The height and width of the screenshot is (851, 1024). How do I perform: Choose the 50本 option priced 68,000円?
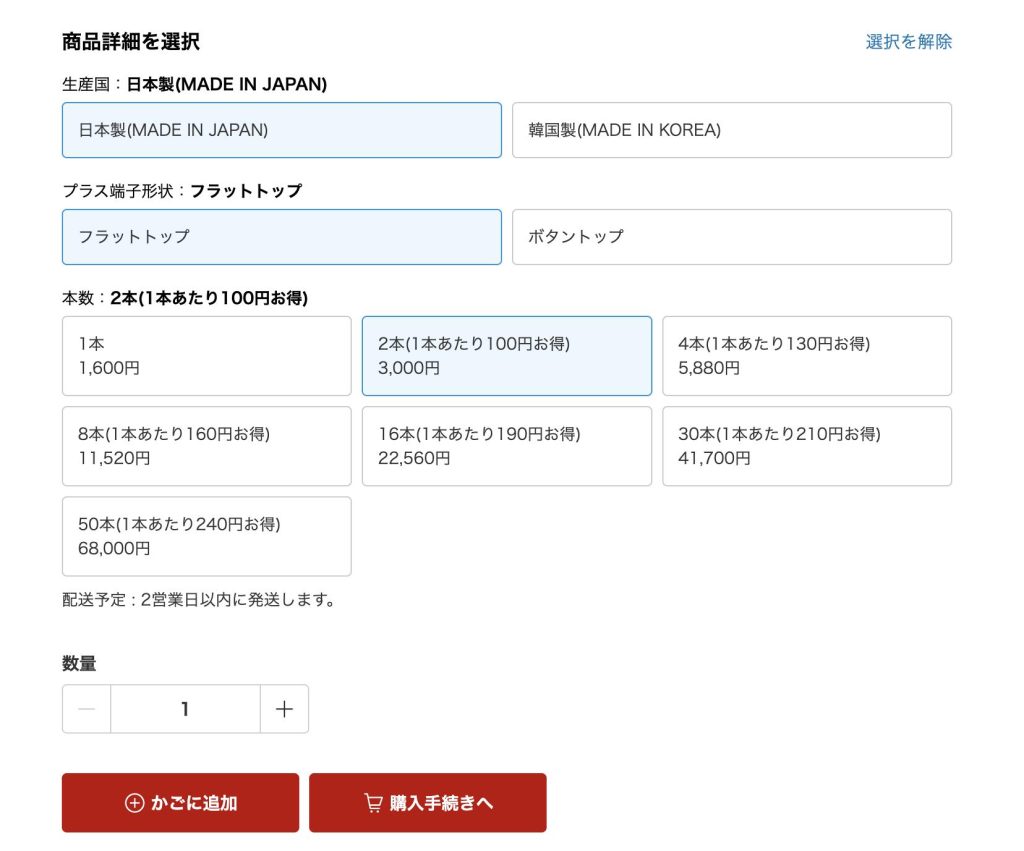206,536
